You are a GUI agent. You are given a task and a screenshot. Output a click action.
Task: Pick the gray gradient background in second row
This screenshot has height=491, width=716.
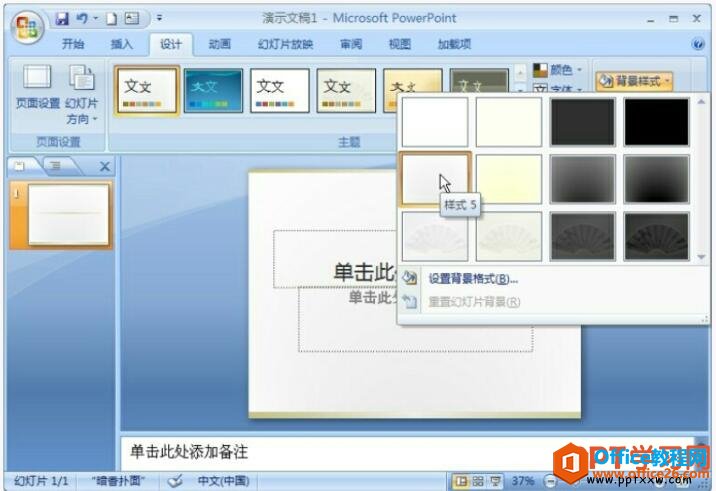point(583,179)
